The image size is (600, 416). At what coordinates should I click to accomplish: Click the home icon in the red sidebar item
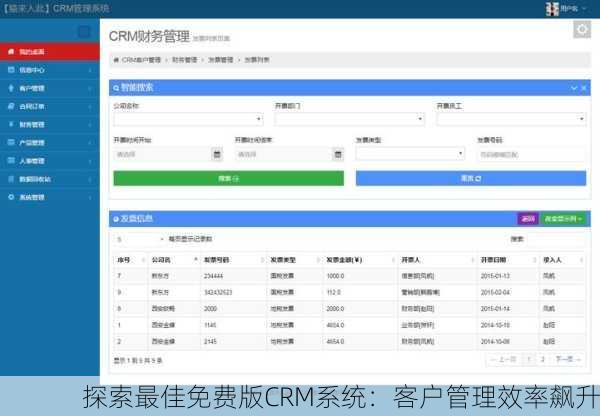[11, 51]
